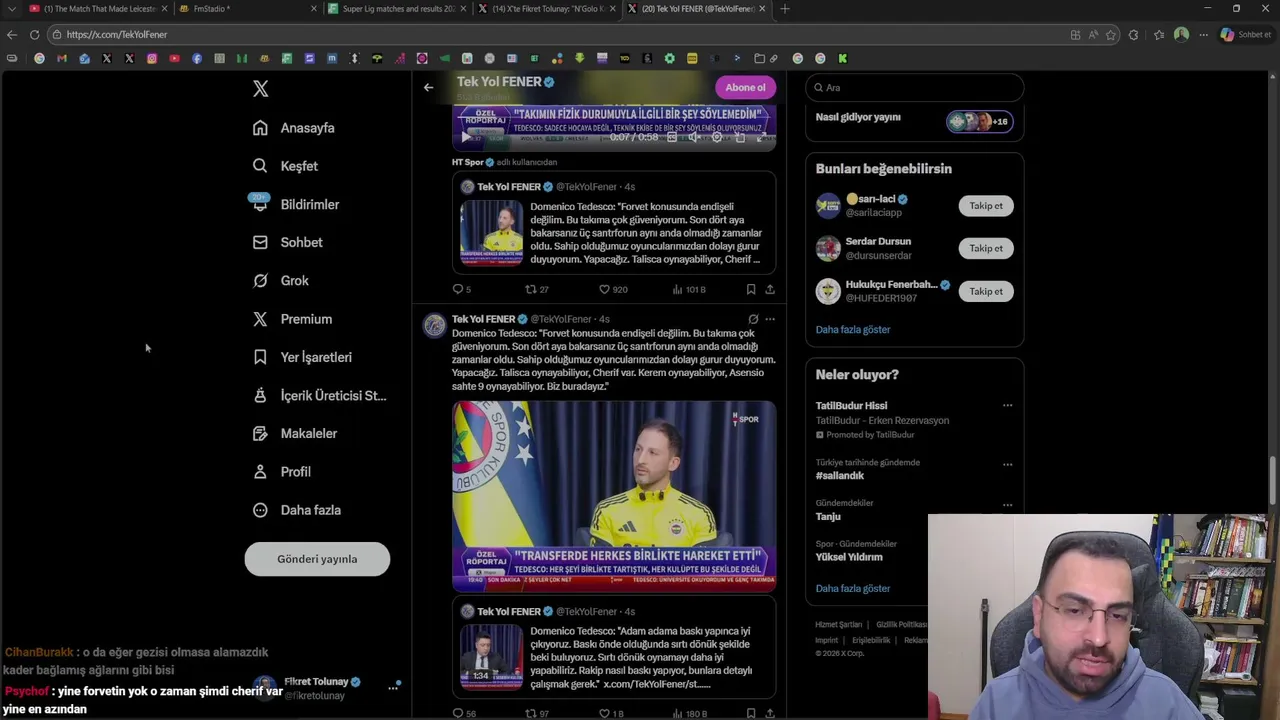Viewport: 1280px width, 720px height.
Task: Open Daha fazla menu in sidebar
Action: click(297, 510)
